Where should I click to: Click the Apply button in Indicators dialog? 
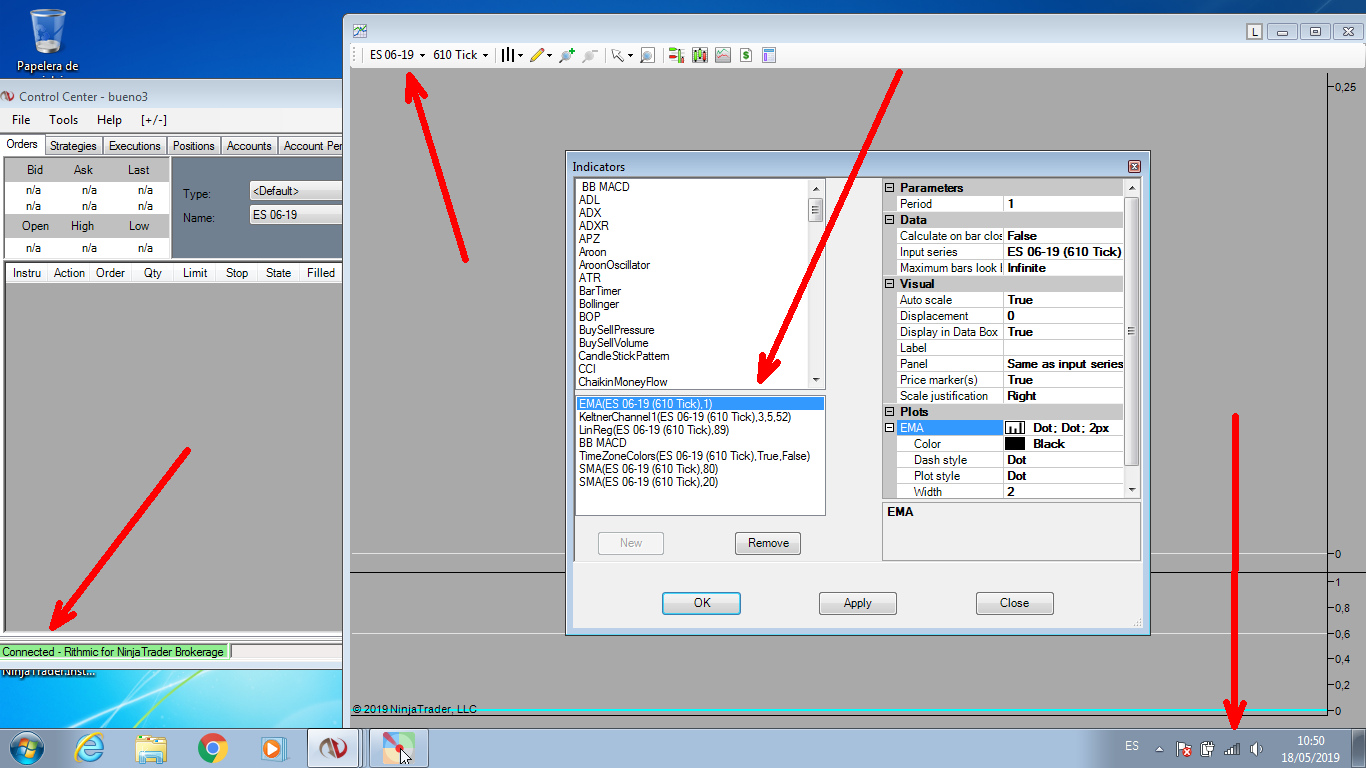coord(857,603)
